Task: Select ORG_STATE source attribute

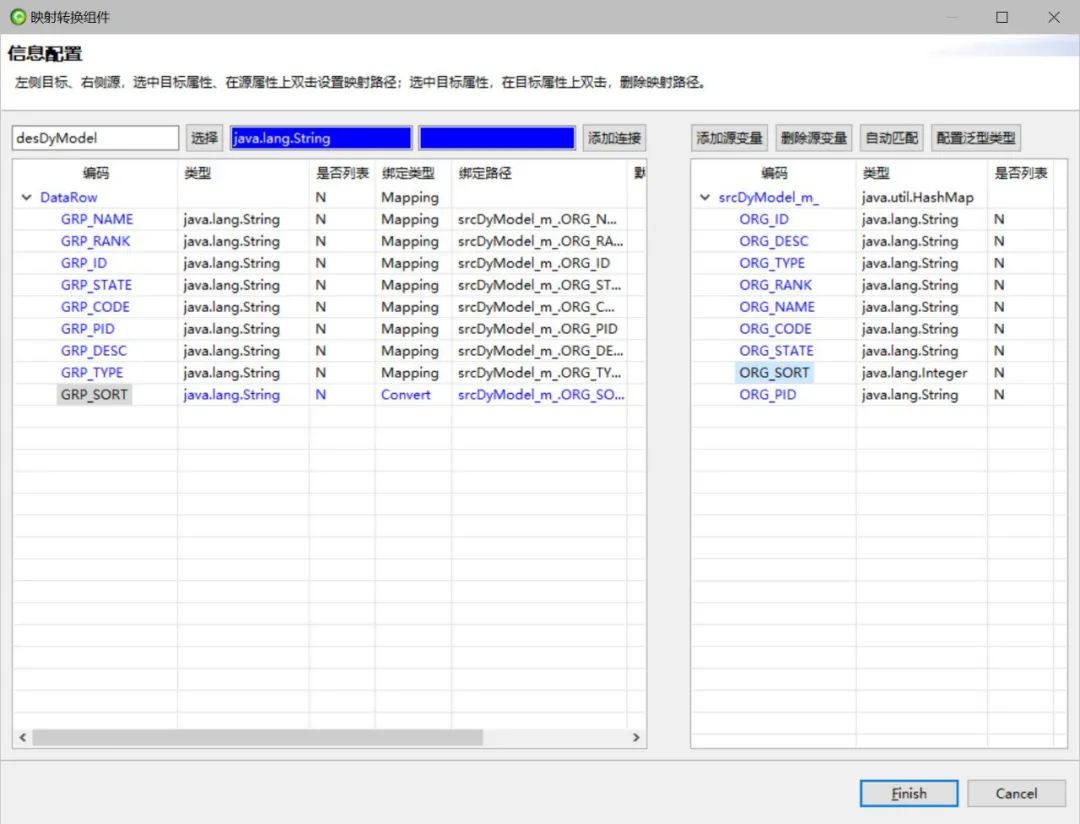Action: point(776,351)
